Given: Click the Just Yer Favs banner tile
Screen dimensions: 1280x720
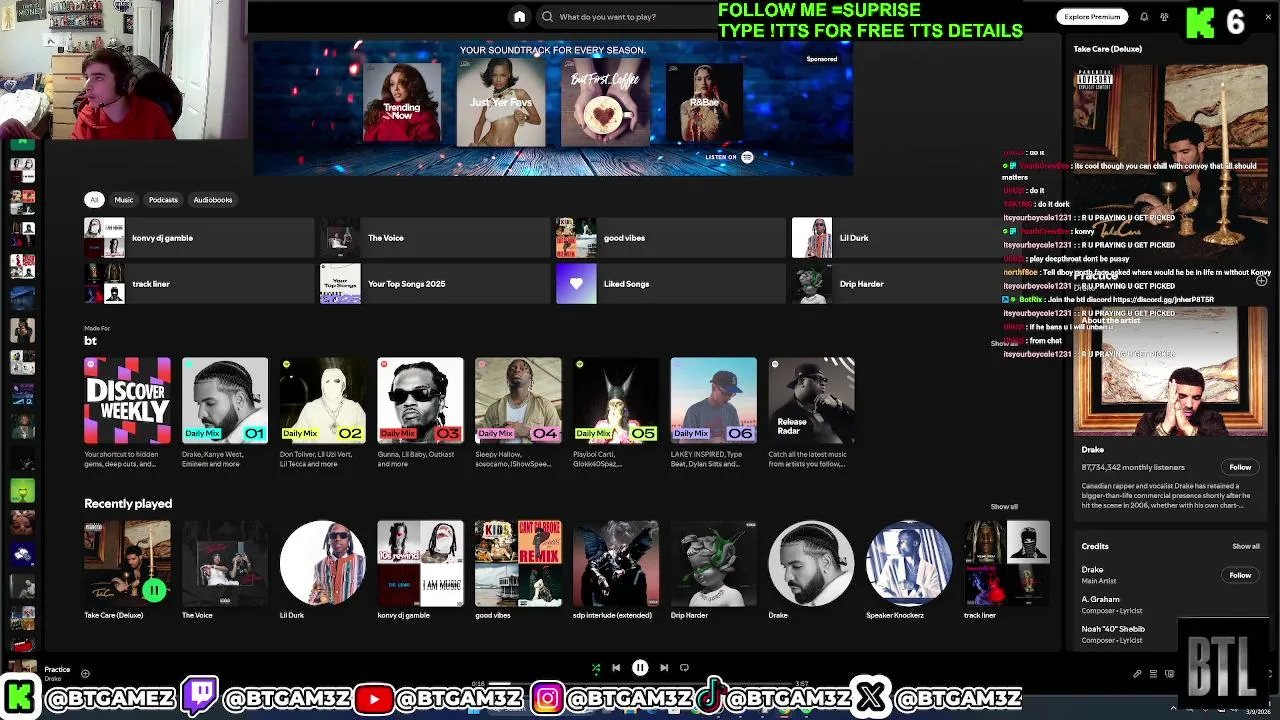Looking at the screenshot, I should point(501,103).
